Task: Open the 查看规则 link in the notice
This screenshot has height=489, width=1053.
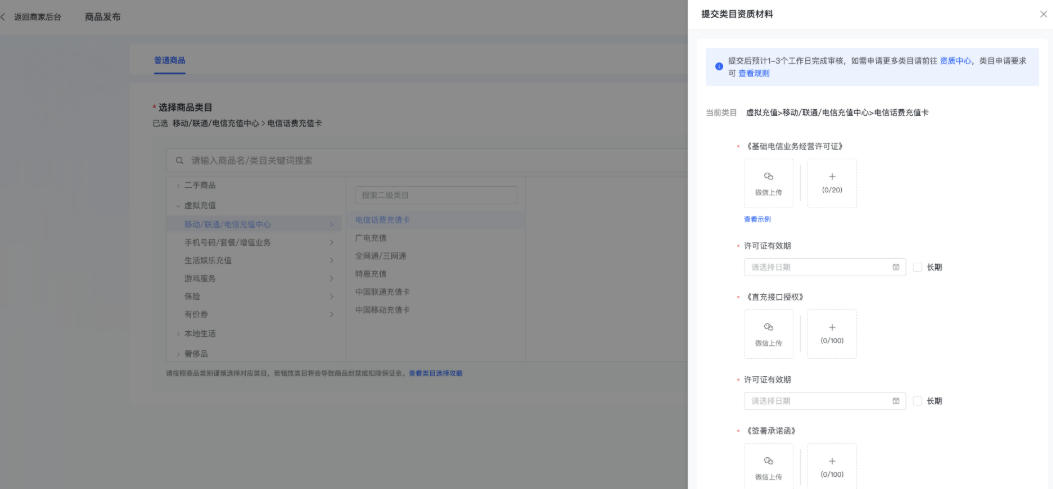Action: pos(753,73)
